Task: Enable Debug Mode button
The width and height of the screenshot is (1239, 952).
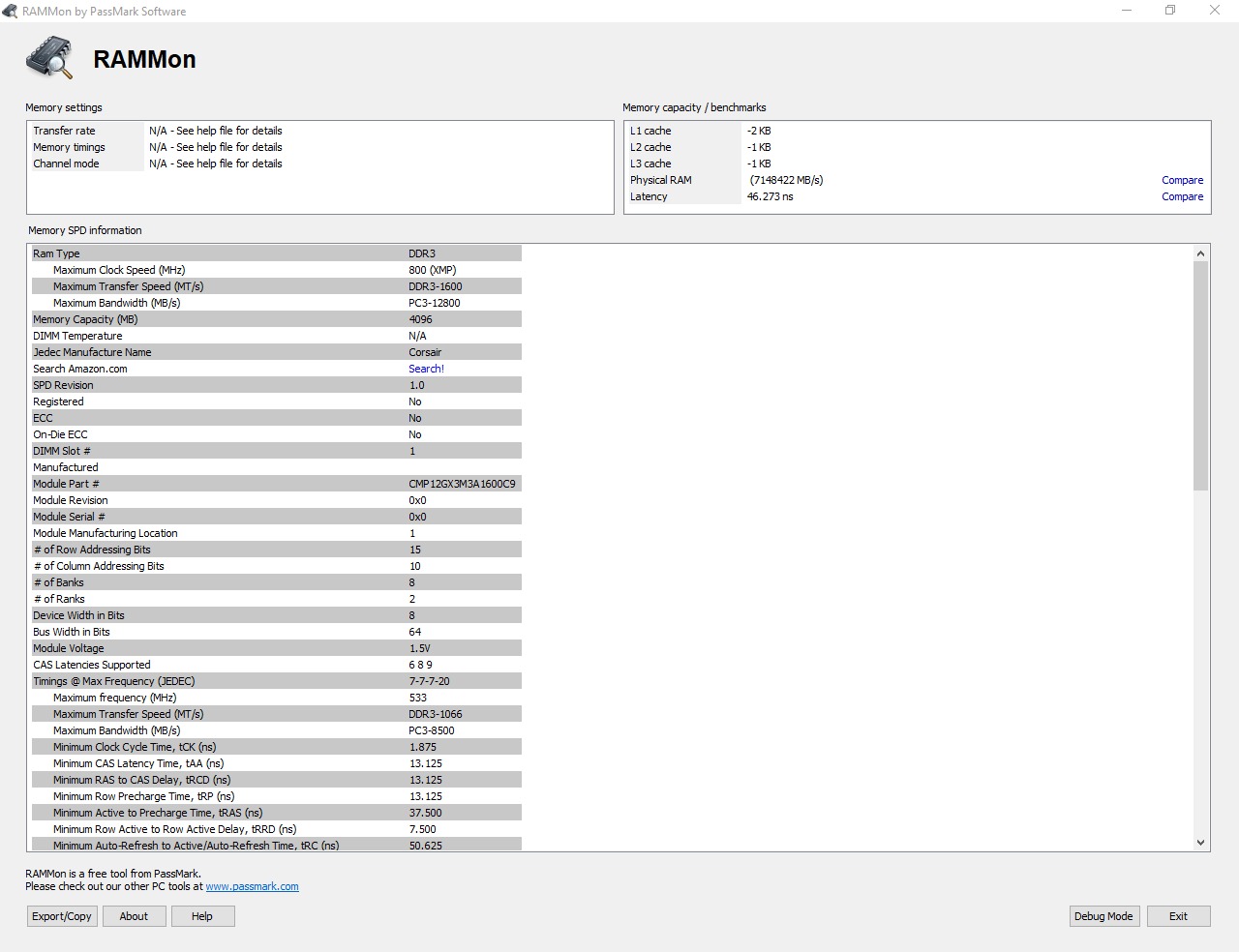Action: pyautogui.click(x=1103, y=916)
